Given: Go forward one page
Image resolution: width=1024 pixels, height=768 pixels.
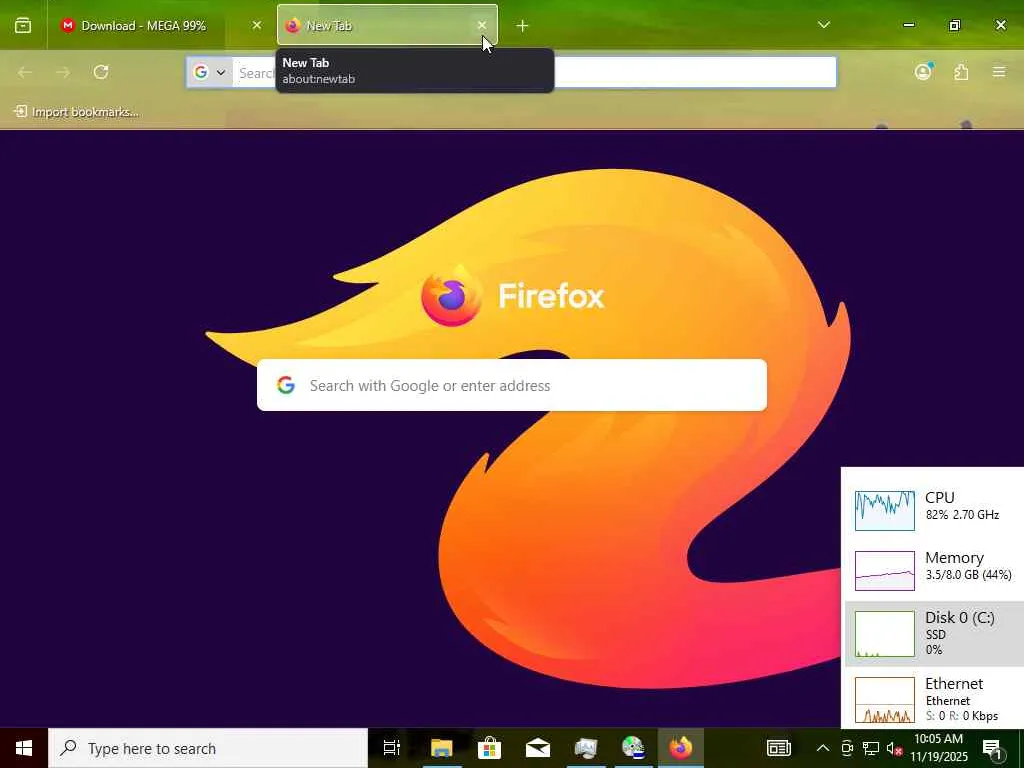Looking at the screenshot, I should point(63,72).
